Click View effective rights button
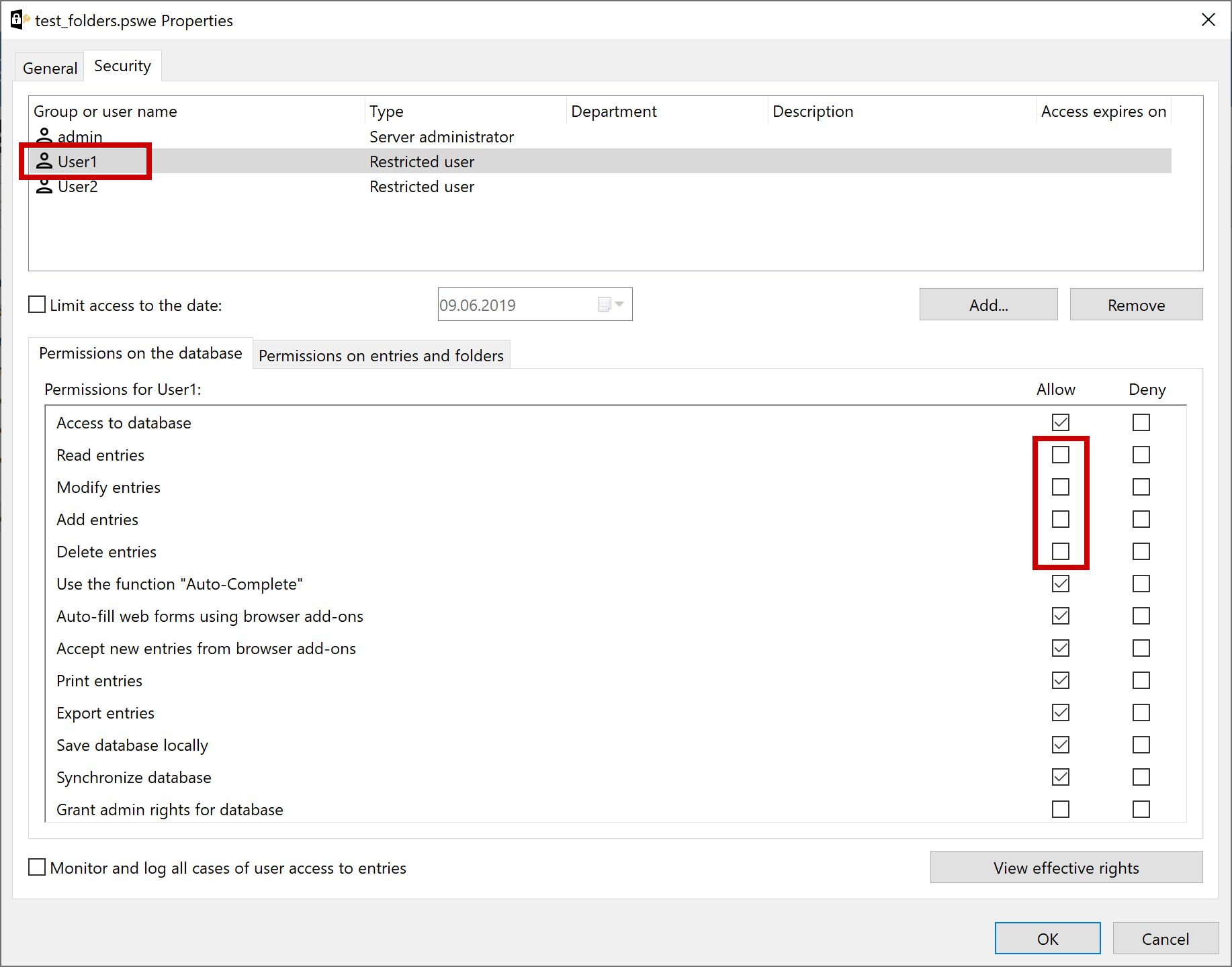The height and width of the screenshot is (967, 1232). (1066, 868)
